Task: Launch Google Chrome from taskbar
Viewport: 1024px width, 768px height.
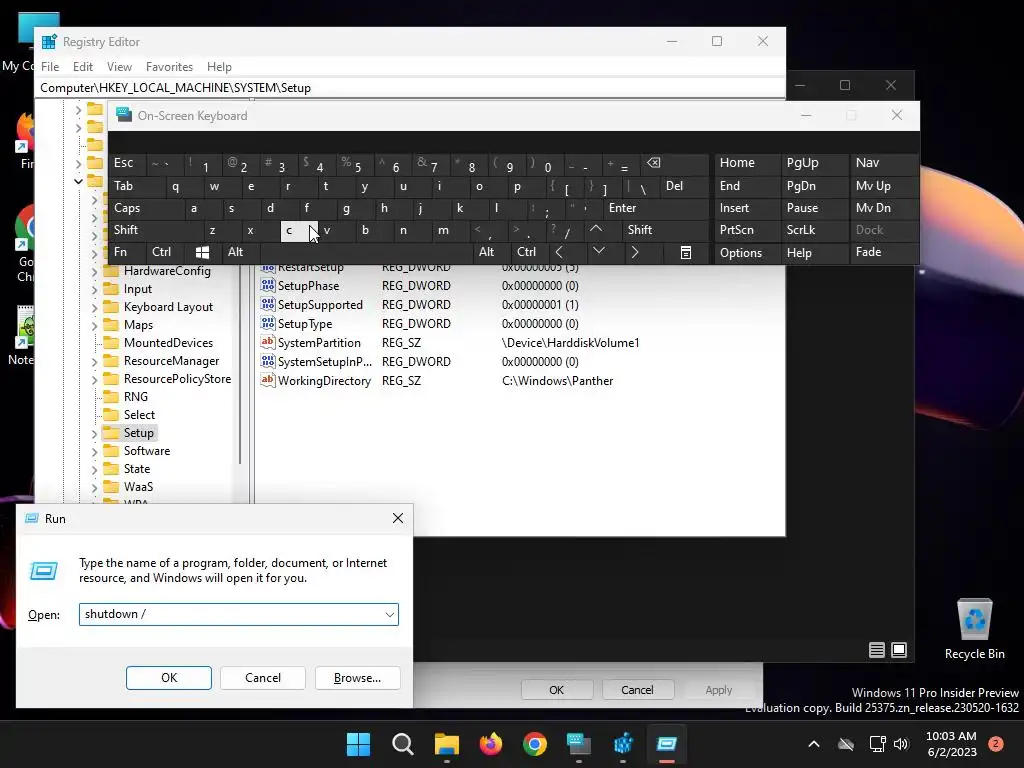Action: [x=535, y=744]
